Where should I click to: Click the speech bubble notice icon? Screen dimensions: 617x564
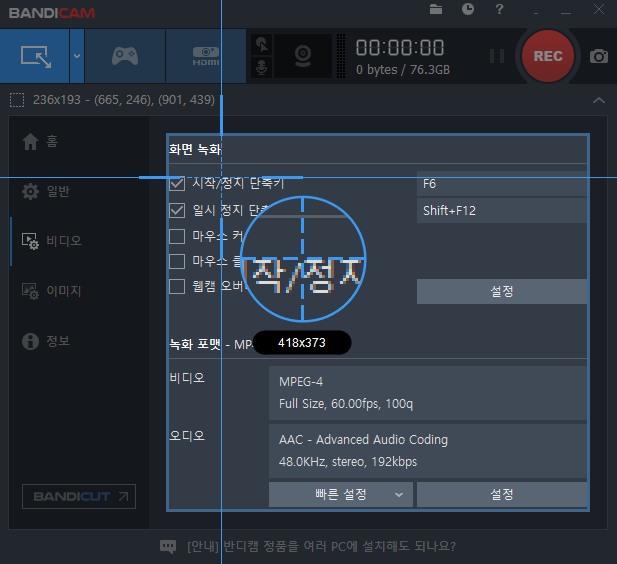168,546
